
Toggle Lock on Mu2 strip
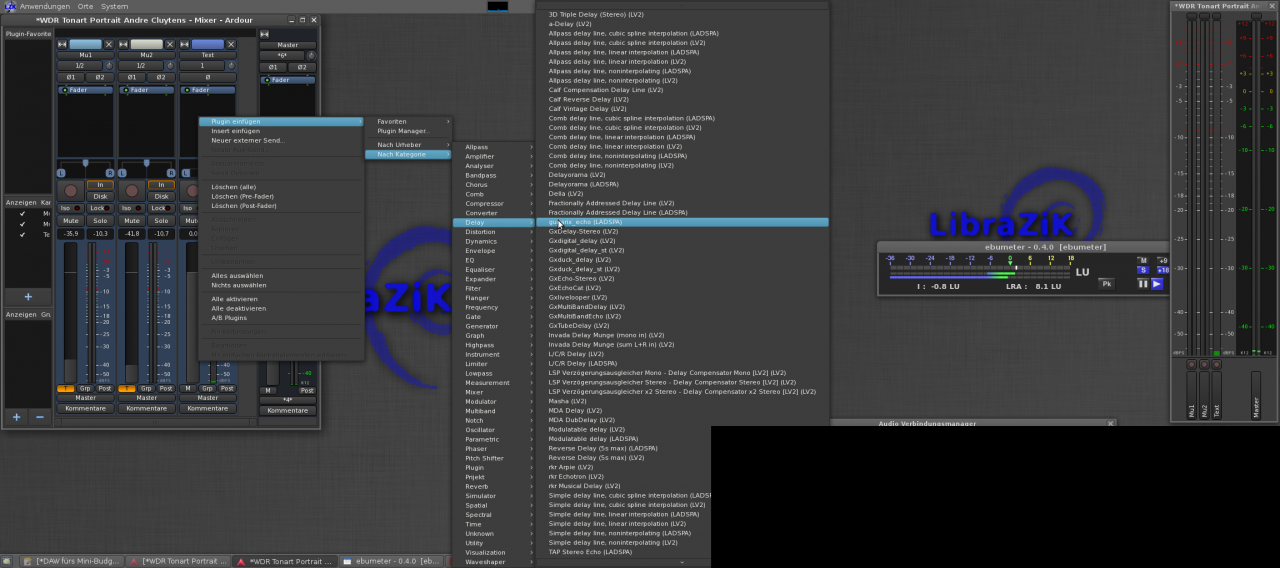(x=162, y=208)
